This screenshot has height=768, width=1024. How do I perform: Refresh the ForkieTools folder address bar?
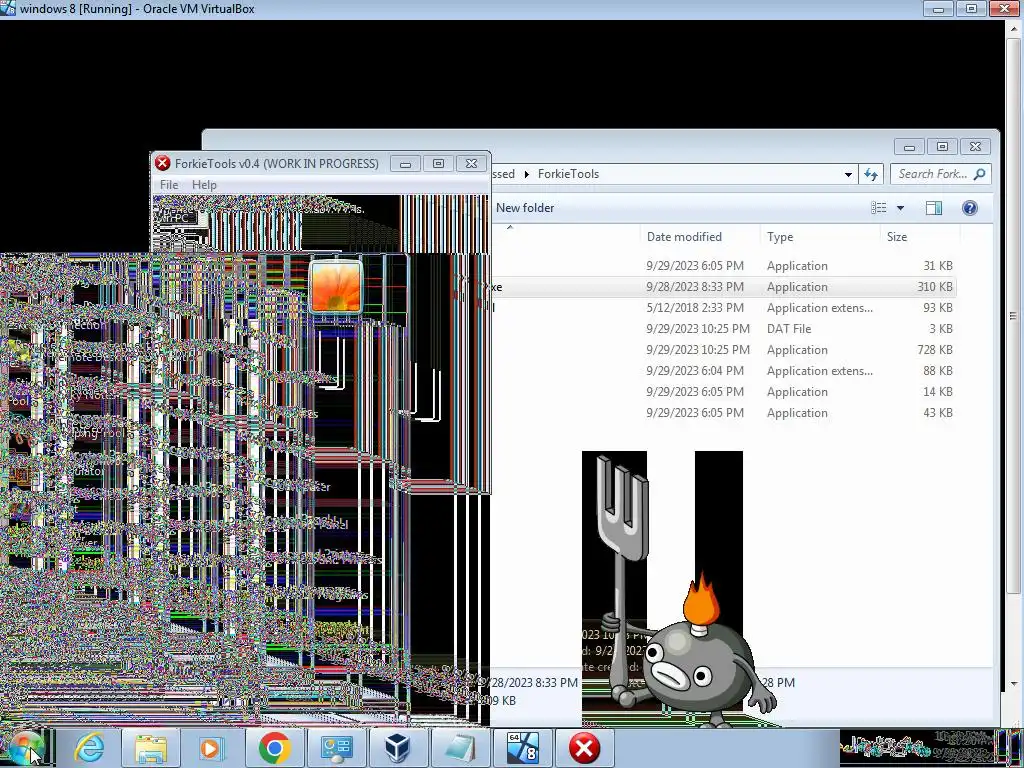coord(871,174)
